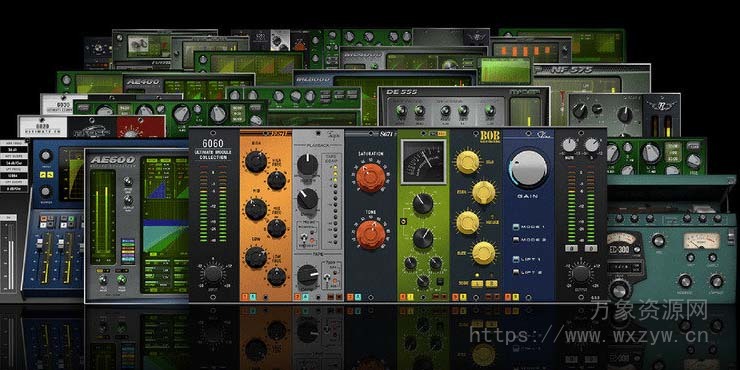Image resolution: width=740 pixels, height=370 pixels.
Task: Click the left white knob atop output module
Action: [x=570, y=145]
